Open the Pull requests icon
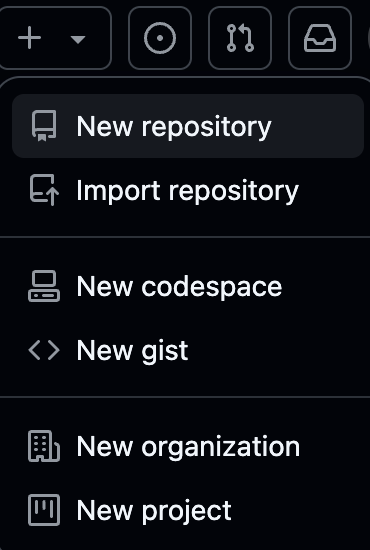The image size is (370, 550). [240, 38]
